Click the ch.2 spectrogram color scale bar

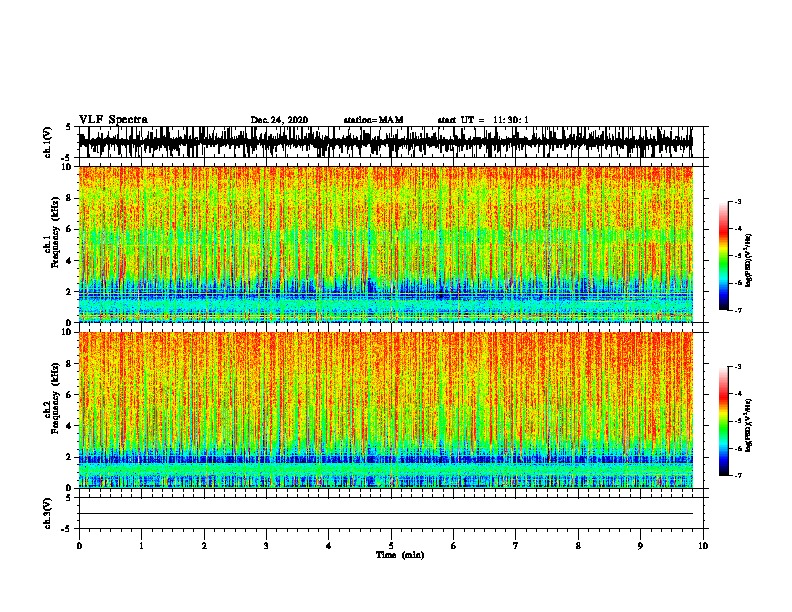(x=724, y=421)
